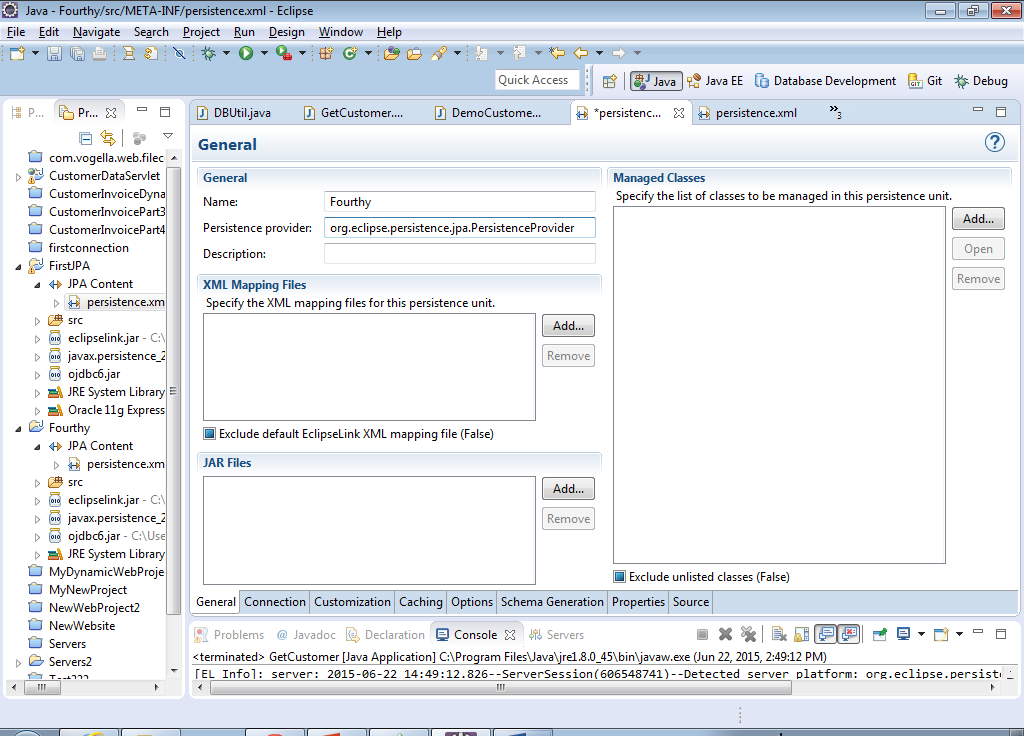Toggle Exclude default EclipseLink XML mapping file
1024x736 pixels.
tap(210, 434)
